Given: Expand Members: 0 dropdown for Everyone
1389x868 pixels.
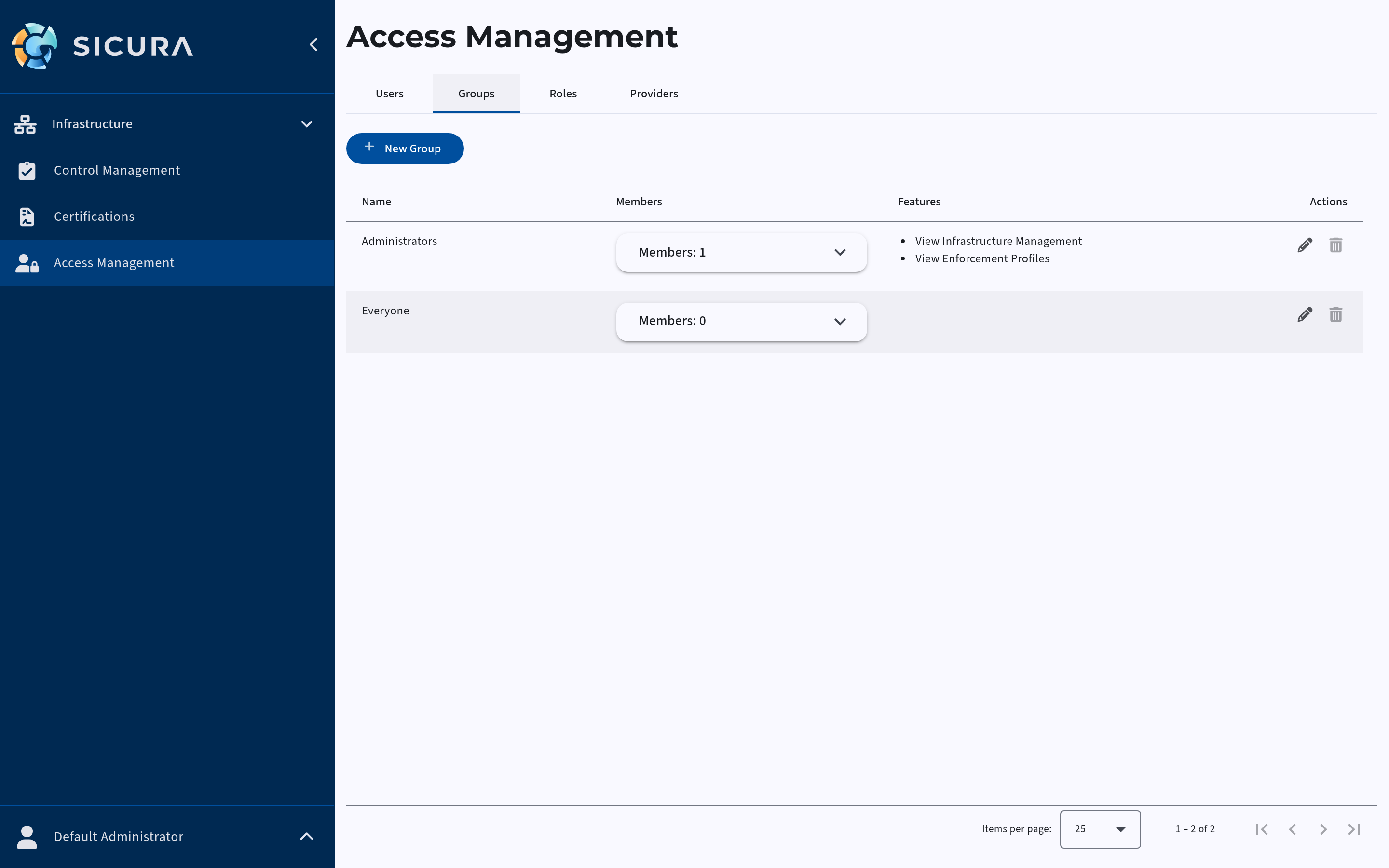Looking at the screenshot, I should click(741, 322).
